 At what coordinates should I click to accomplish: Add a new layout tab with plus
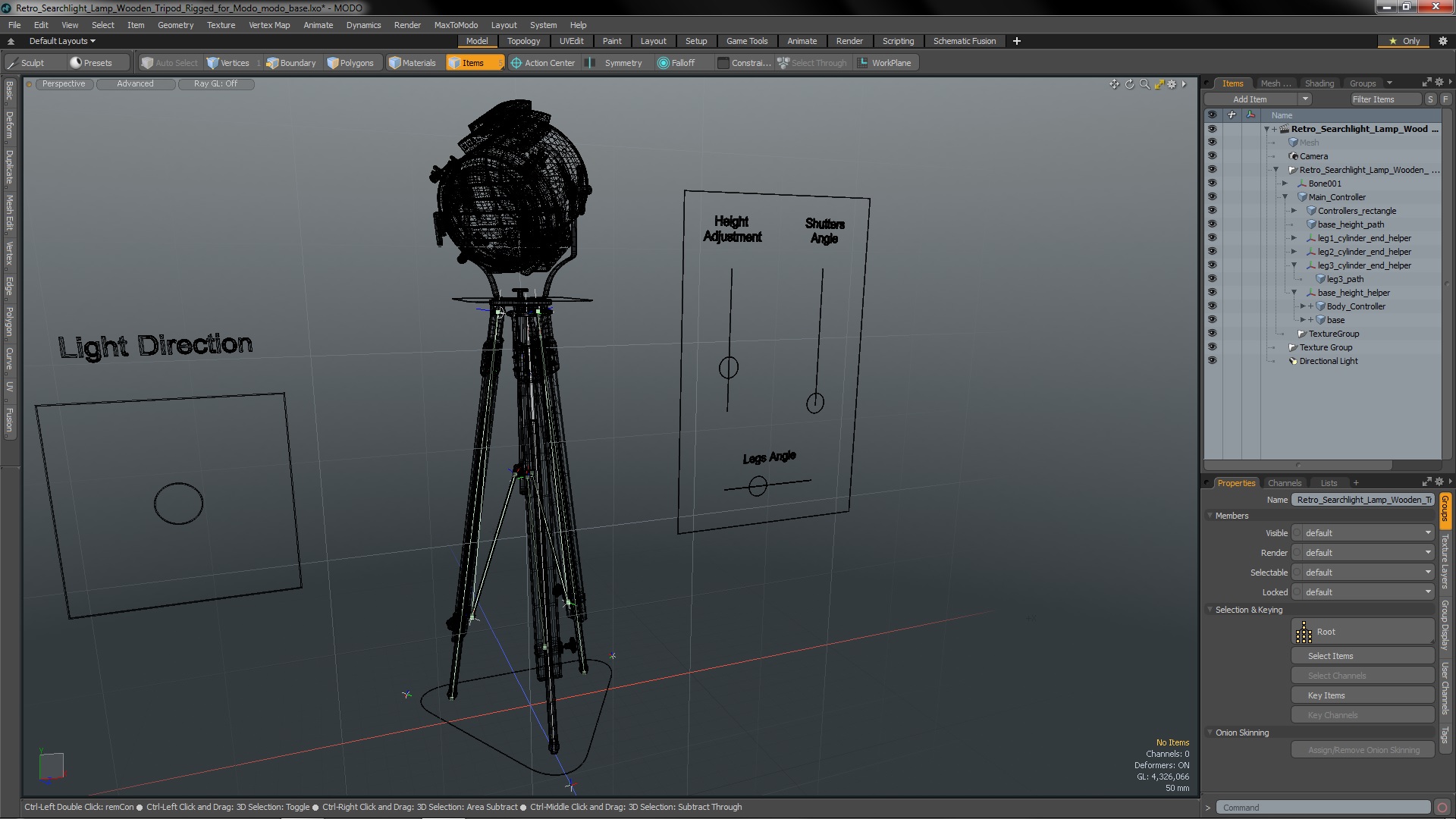pyautogui.click(x=1016, y=41)
